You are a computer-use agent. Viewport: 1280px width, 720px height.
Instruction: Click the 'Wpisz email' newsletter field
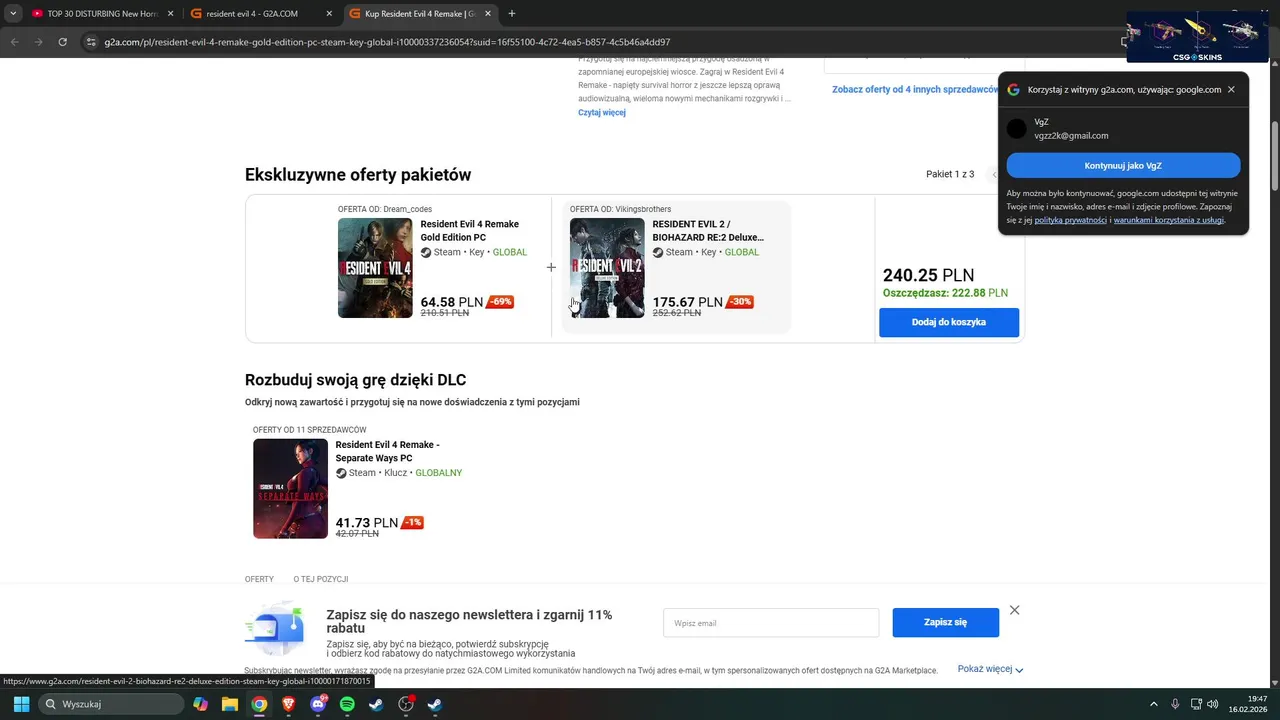[771, 623]
